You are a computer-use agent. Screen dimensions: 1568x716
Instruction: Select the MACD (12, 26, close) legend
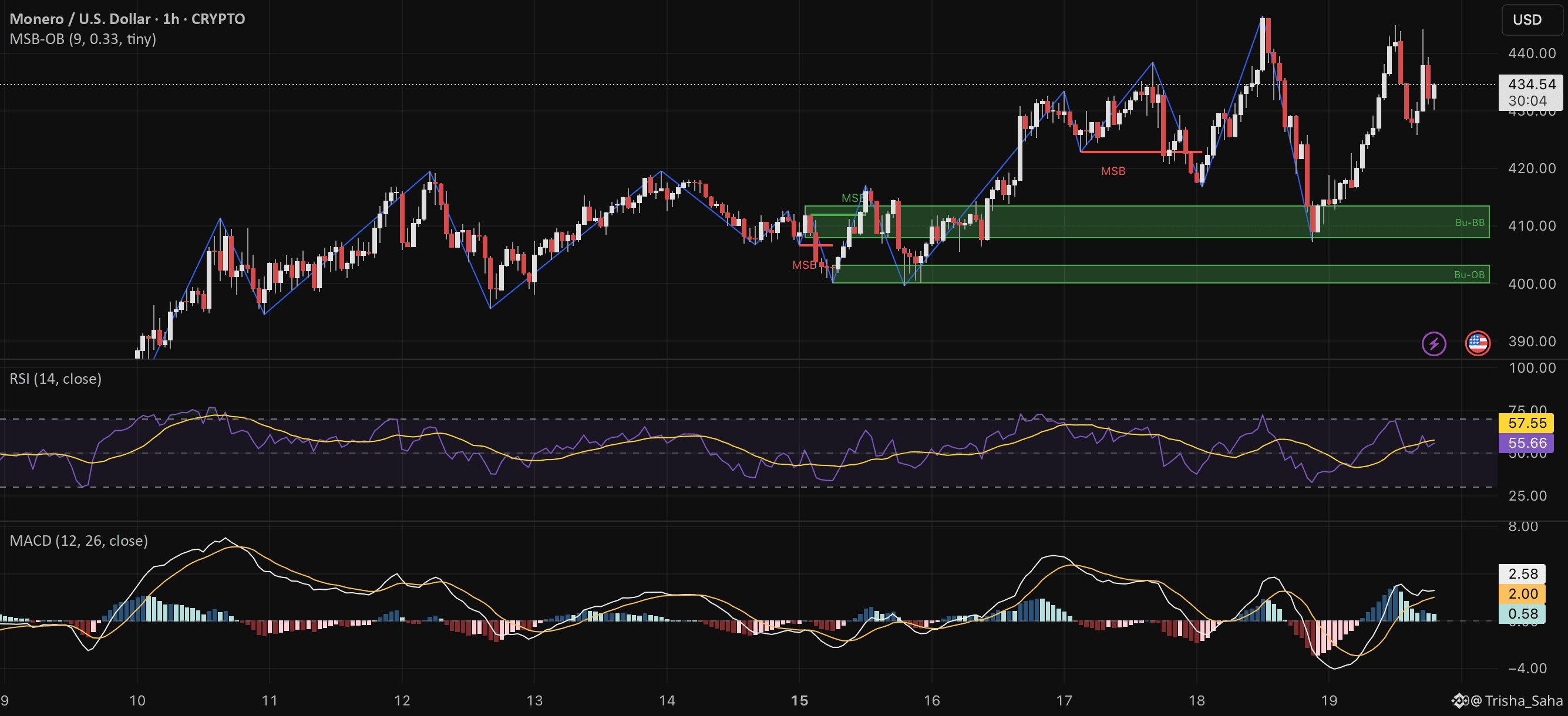(x=79, y=541)
